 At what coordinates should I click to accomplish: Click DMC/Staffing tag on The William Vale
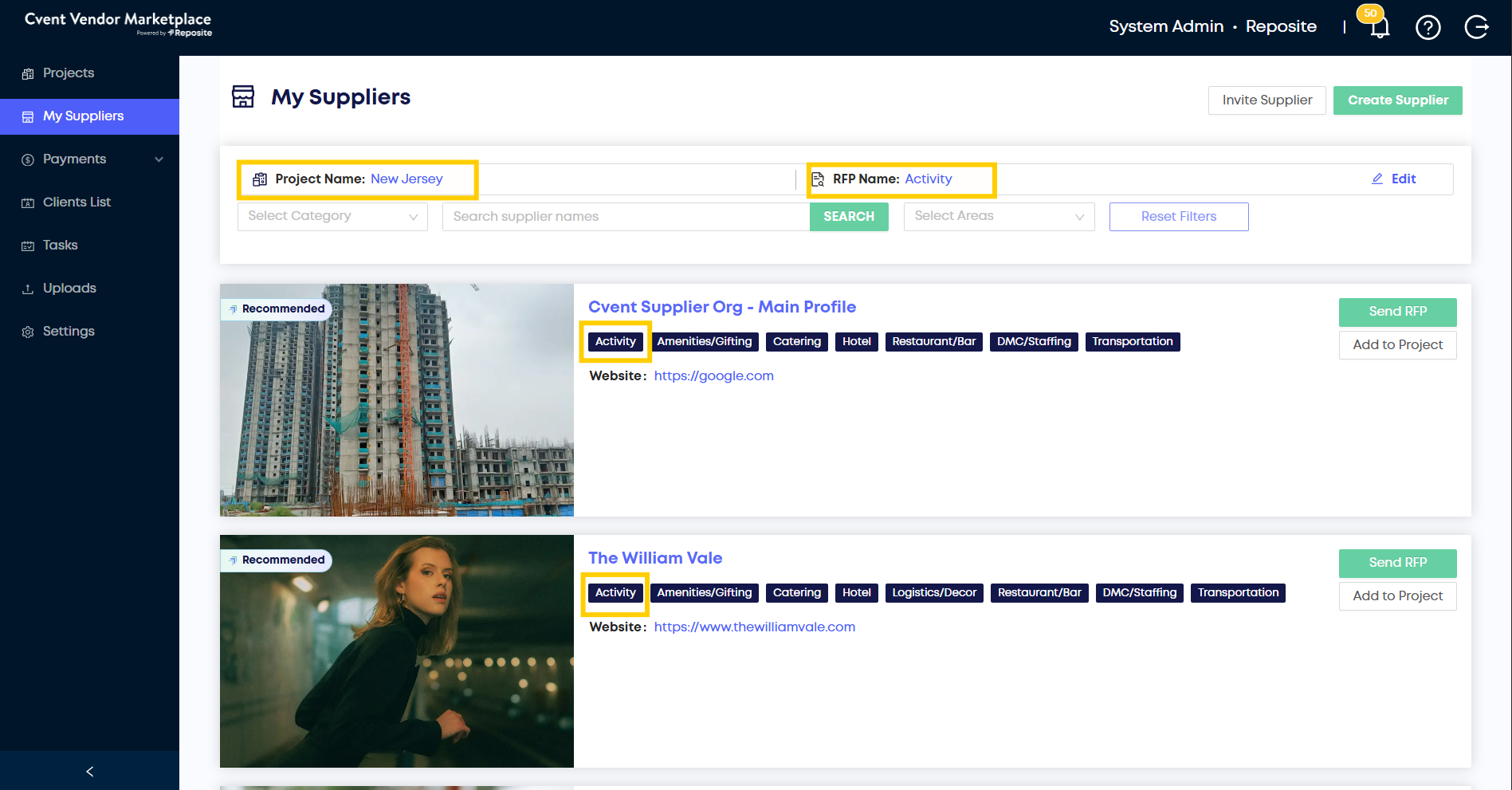[x=1140, y=593]
